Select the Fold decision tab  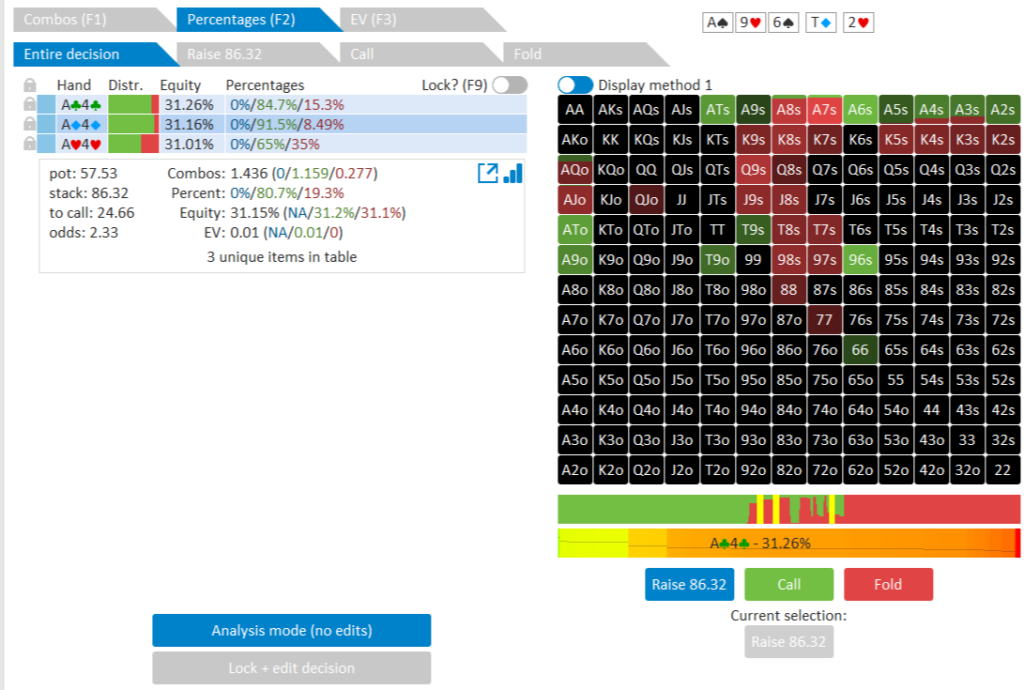[580, 54]
